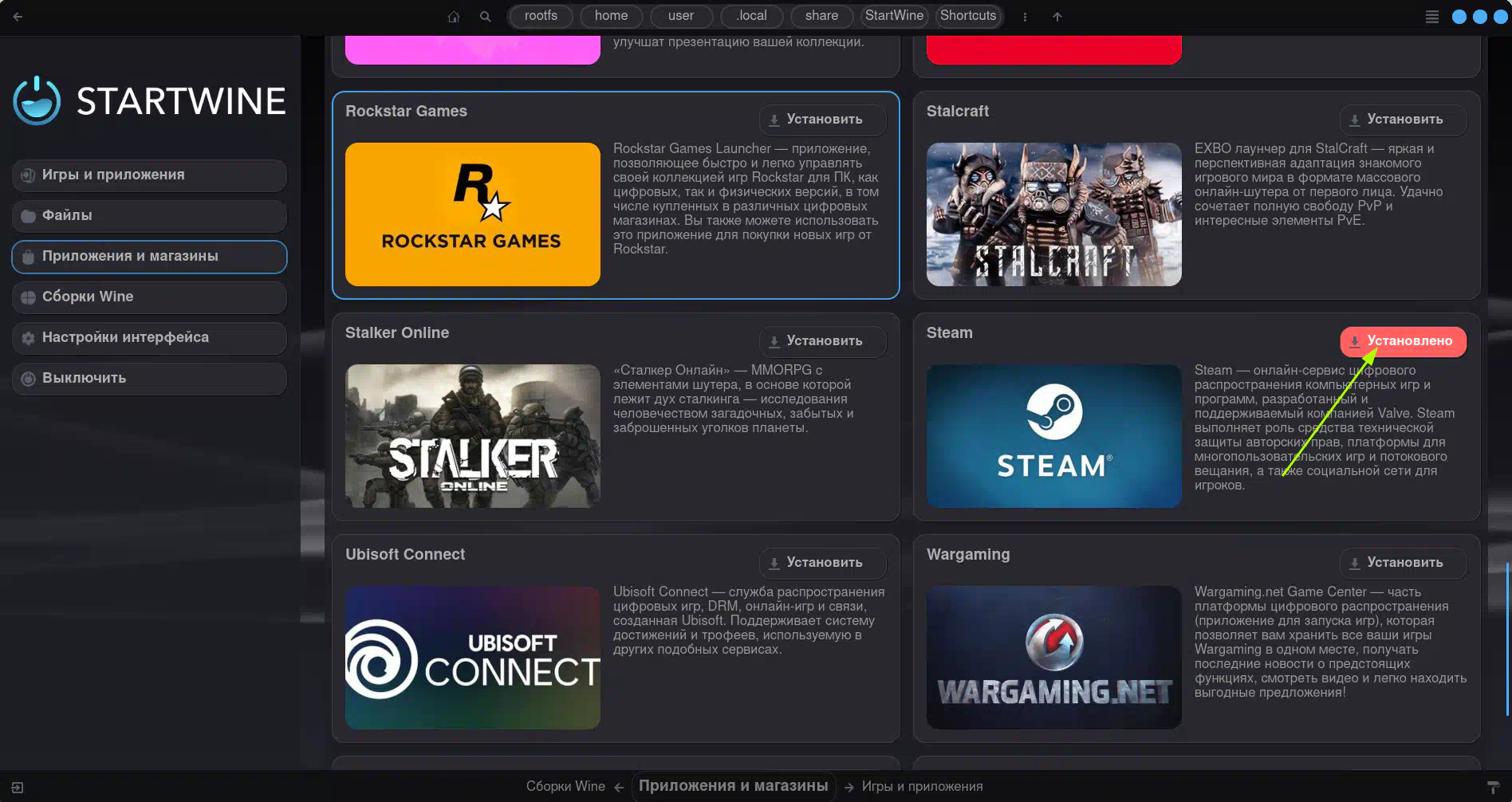Image resolution: width=1512 pixels, height=802 pixels.
Task: Click the Stalker Online card title
Action: (x=397, y=333)
